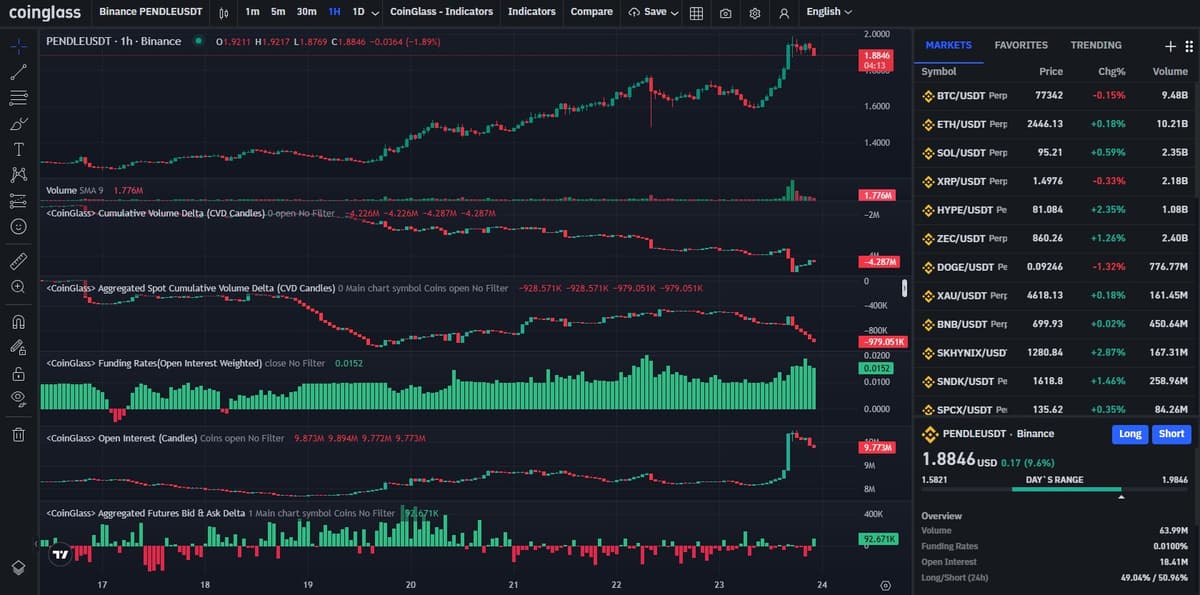Save the chart layout
Image resolution: width=1200 pixels, height=595 pixels.
pos(648,12)
